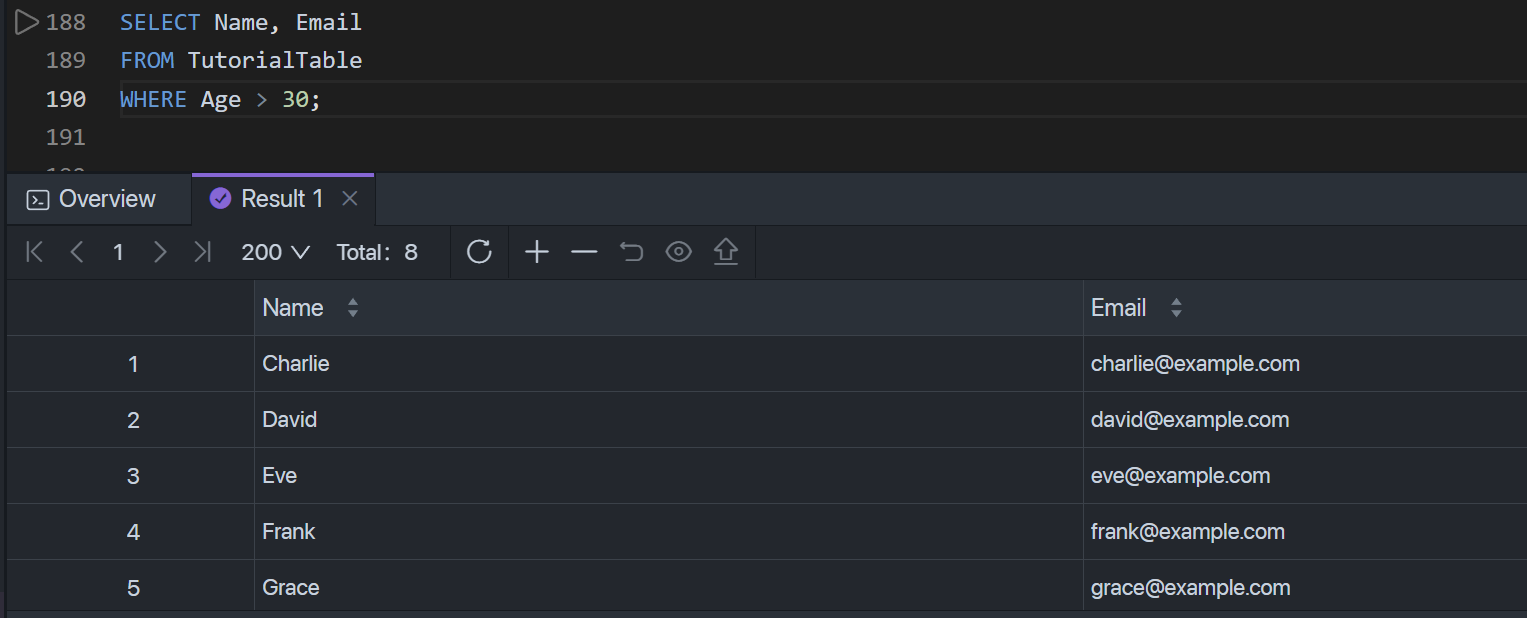Close the Result 1 tab
1527x618 pixels.
(x=350, y=199)
